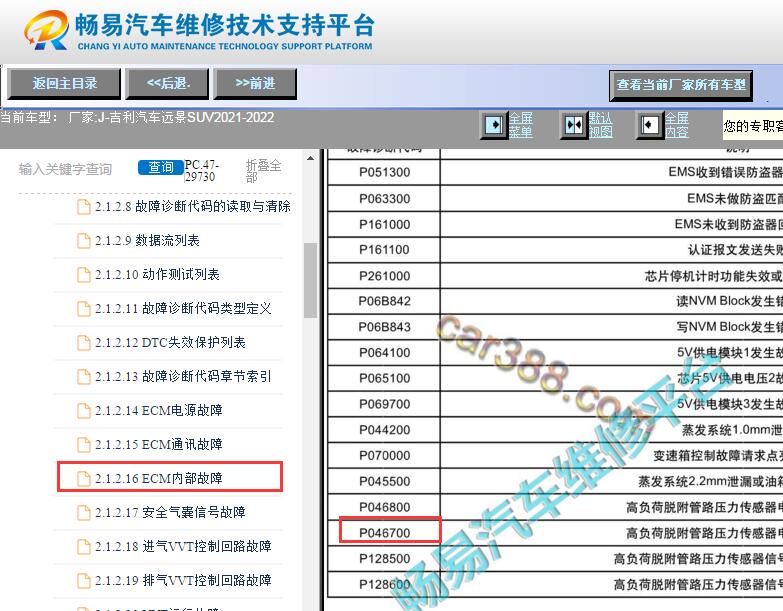Viewport: 783px width, 611px height.
Task: Click the P161000 code cell
Action: [x=384, y=224]
